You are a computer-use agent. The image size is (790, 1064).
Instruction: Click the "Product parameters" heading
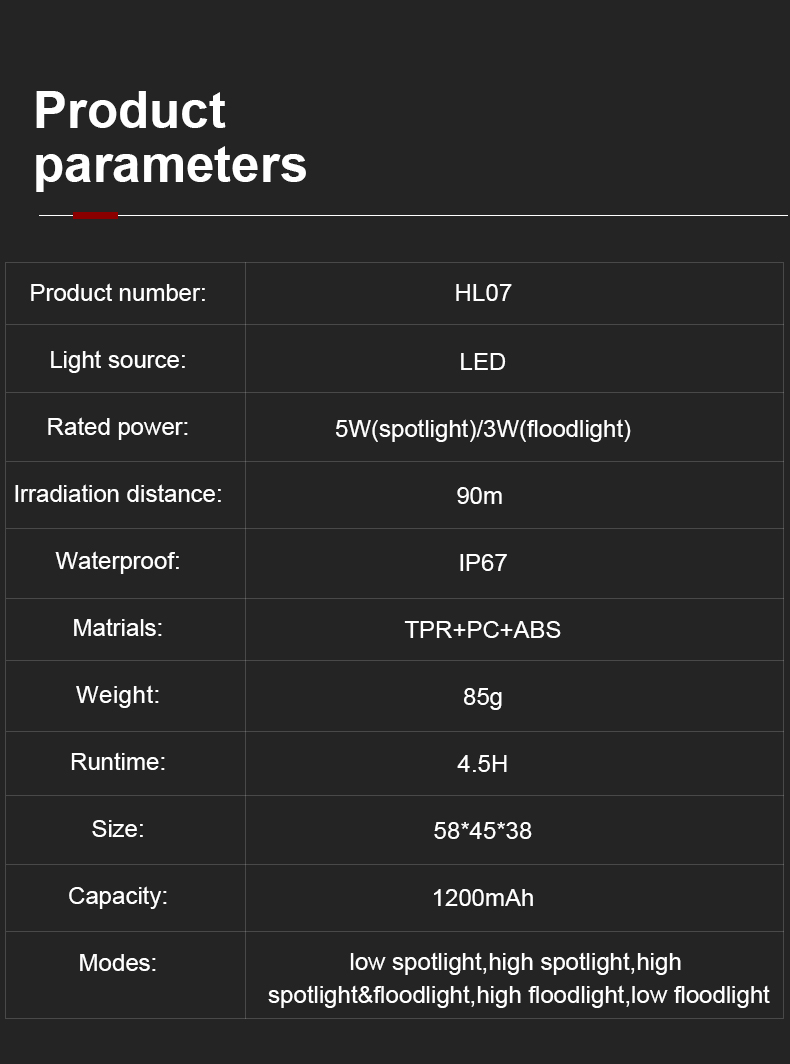tap(170, 138)
